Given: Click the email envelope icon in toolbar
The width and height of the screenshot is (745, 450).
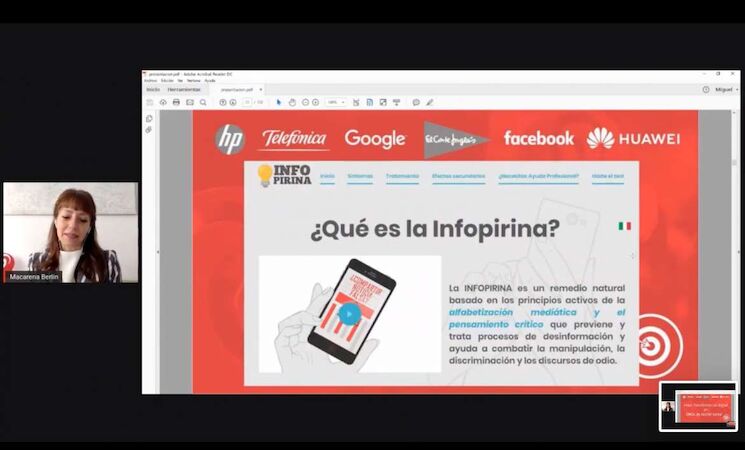Looking at the screenshot, I should 189,102.
